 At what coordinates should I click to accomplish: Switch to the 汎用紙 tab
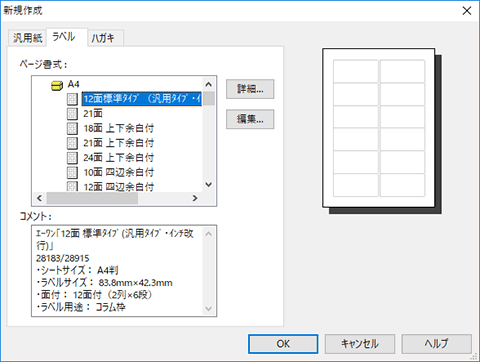[x=28, y=38]
